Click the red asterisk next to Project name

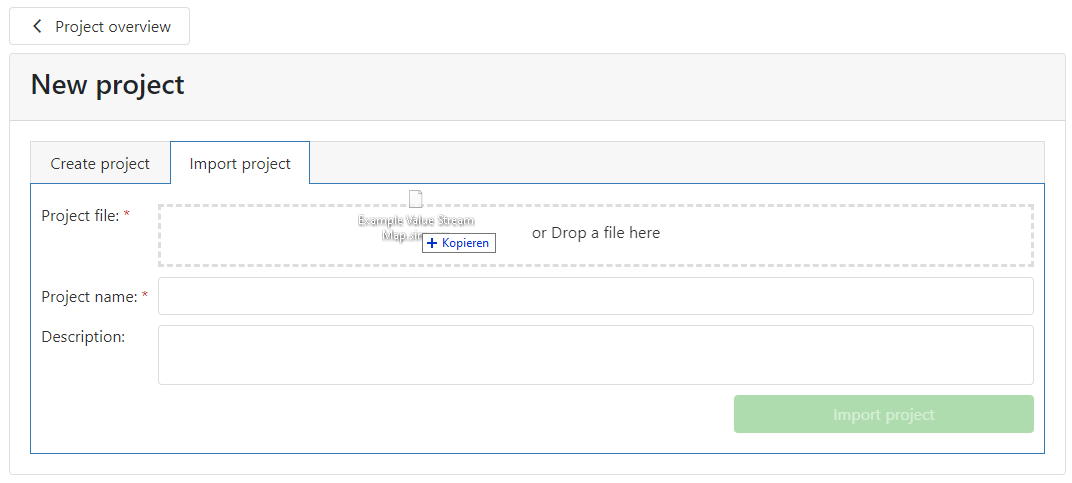tap(145, 296)
